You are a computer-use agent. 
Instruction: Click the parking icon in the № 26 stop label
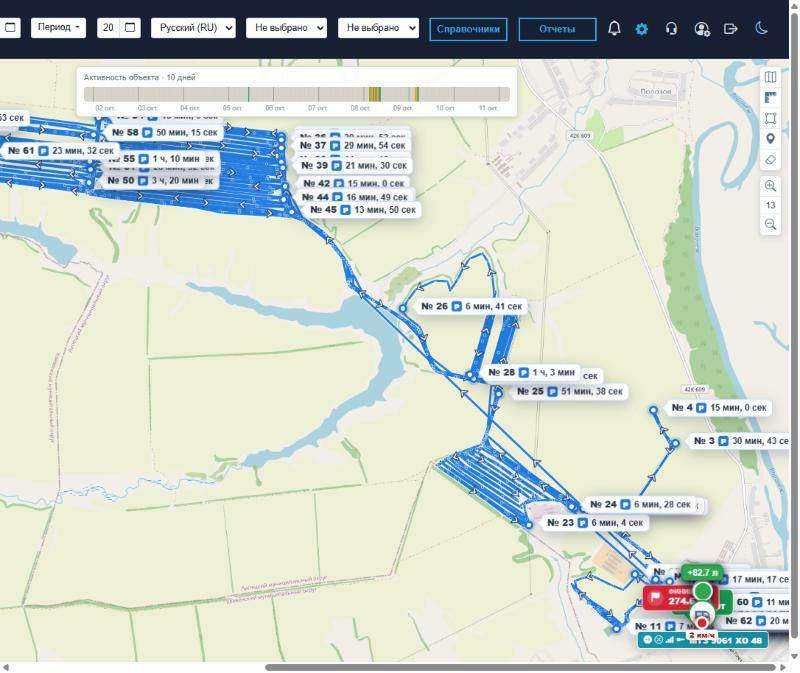(457, 307)
